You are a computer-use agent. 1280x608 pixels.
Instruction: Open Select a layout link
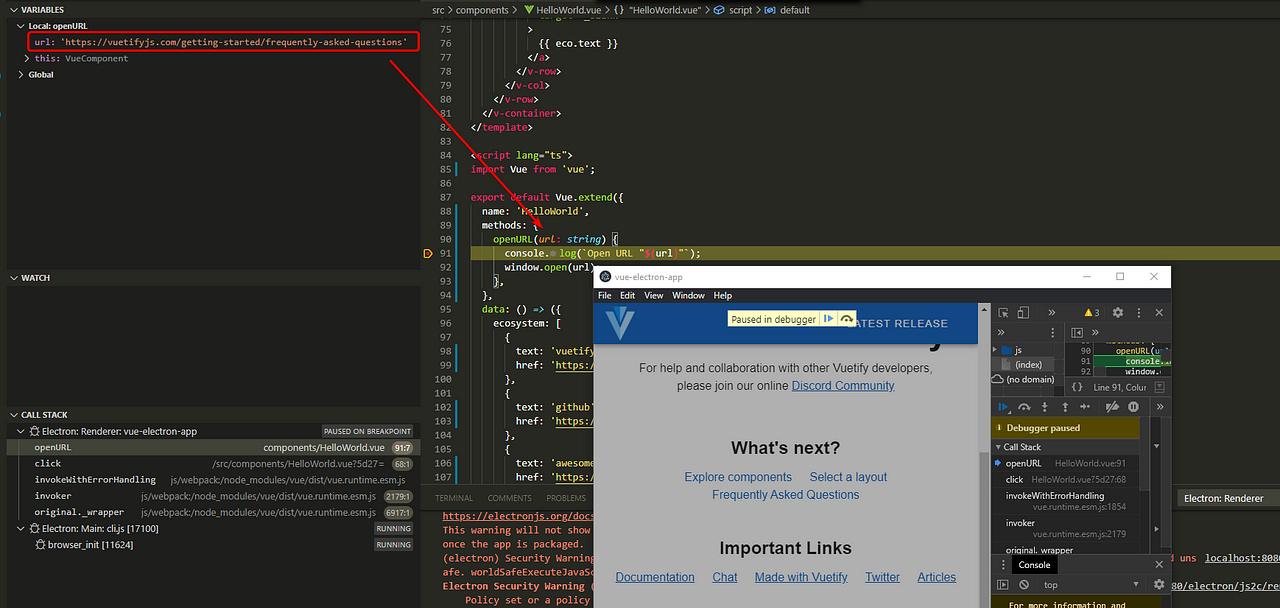pyautogui.click(x=848, y=477)
